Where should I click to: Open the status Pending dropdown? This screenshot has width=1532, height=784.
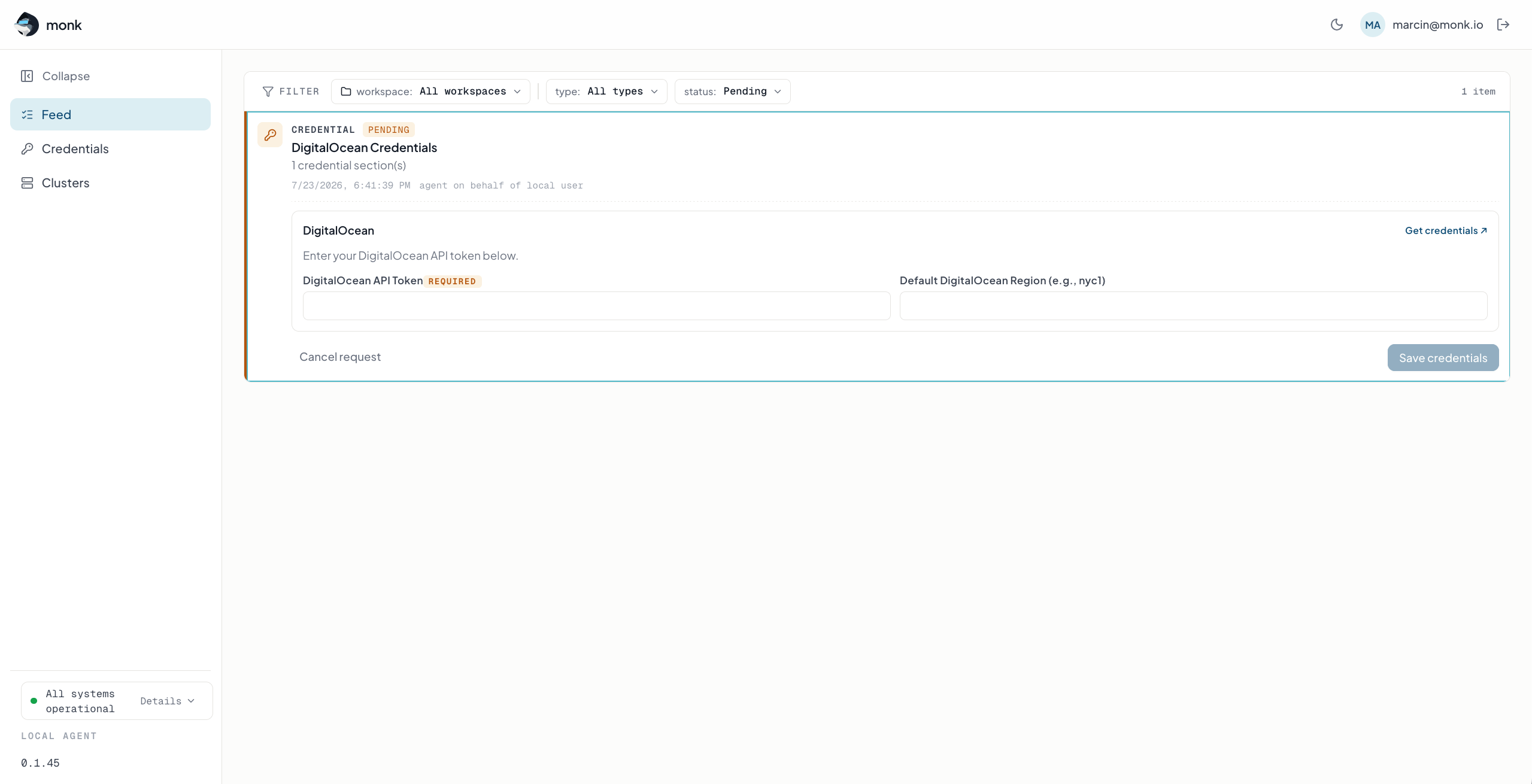[x=732, y=92]
